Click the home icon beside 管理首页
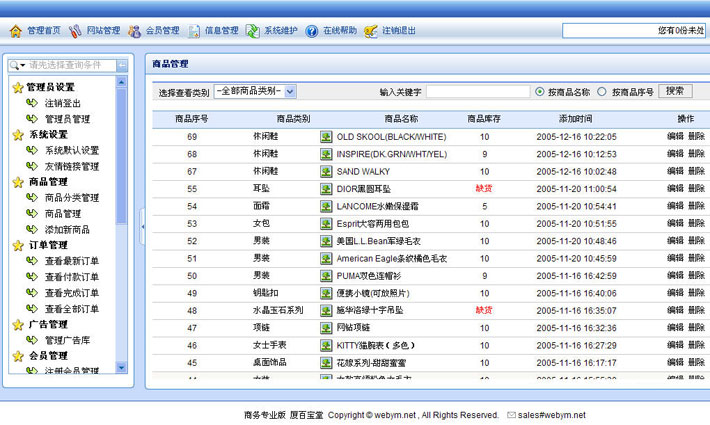This screenshot has height=425, width=710. pos(16,31)
